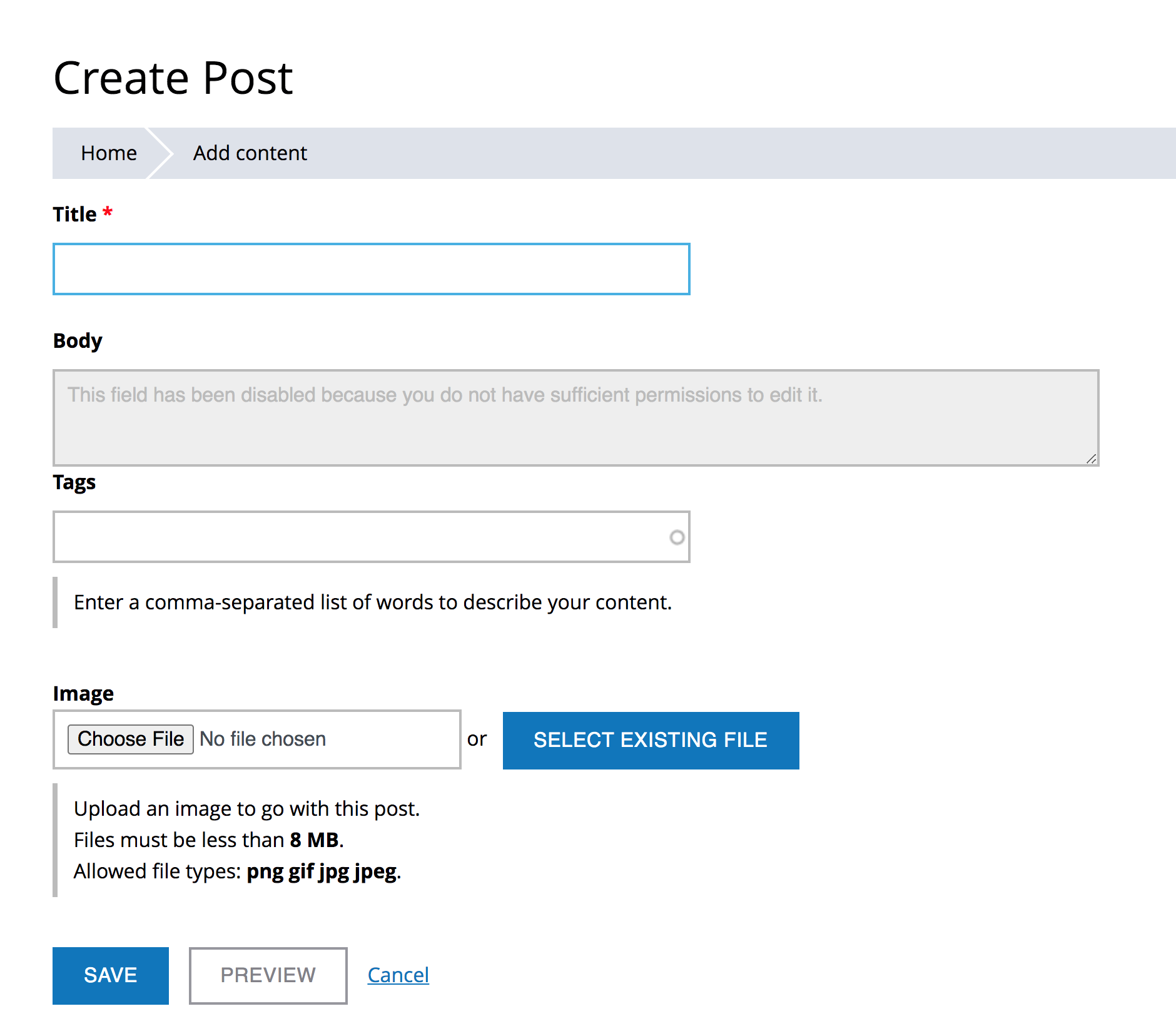The height and width of the screenshot is (1036, 1176).
Task: Cancel creating the post
Action: pos(398,975)
